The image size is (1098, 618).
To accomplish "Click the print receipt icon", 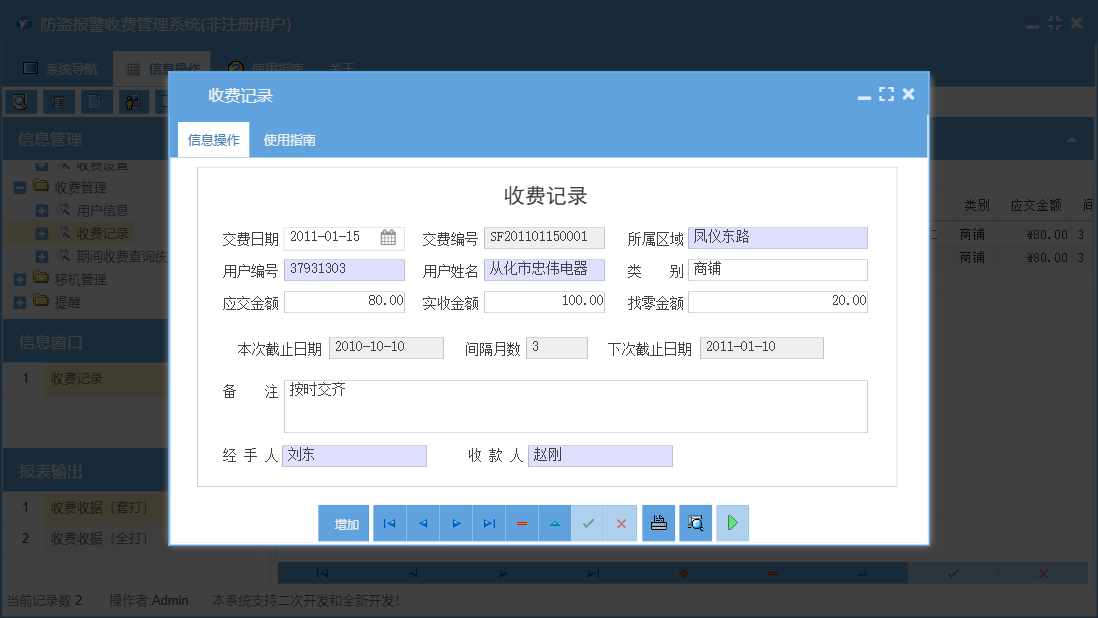I will tap(658, 522).
